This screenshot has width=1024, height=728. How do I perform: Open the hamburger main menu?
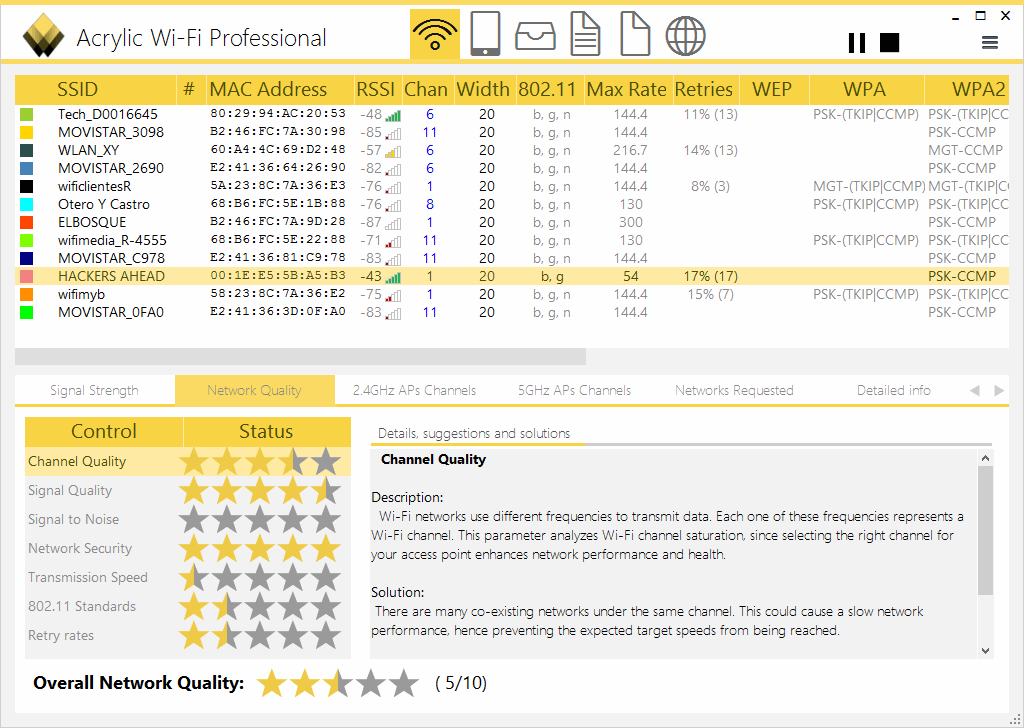990,43
